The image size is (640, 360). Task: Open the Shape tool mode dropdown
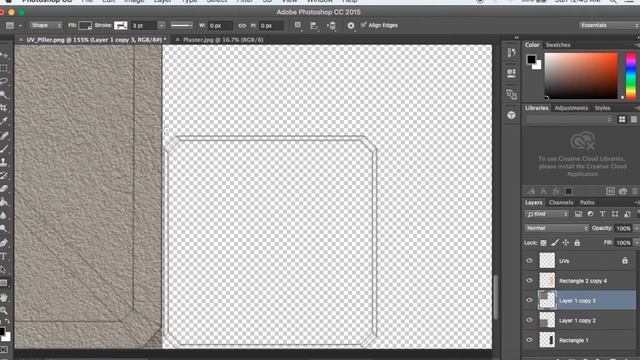[x=46, y=25]
